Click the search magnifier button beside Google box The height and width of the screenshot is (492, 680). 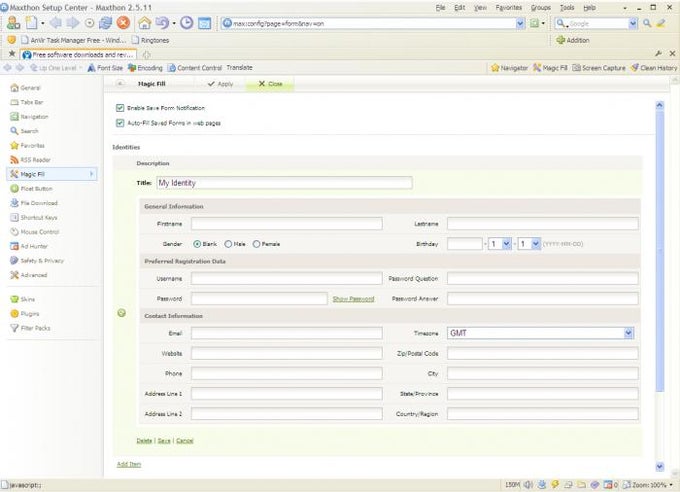pos(647,23)
